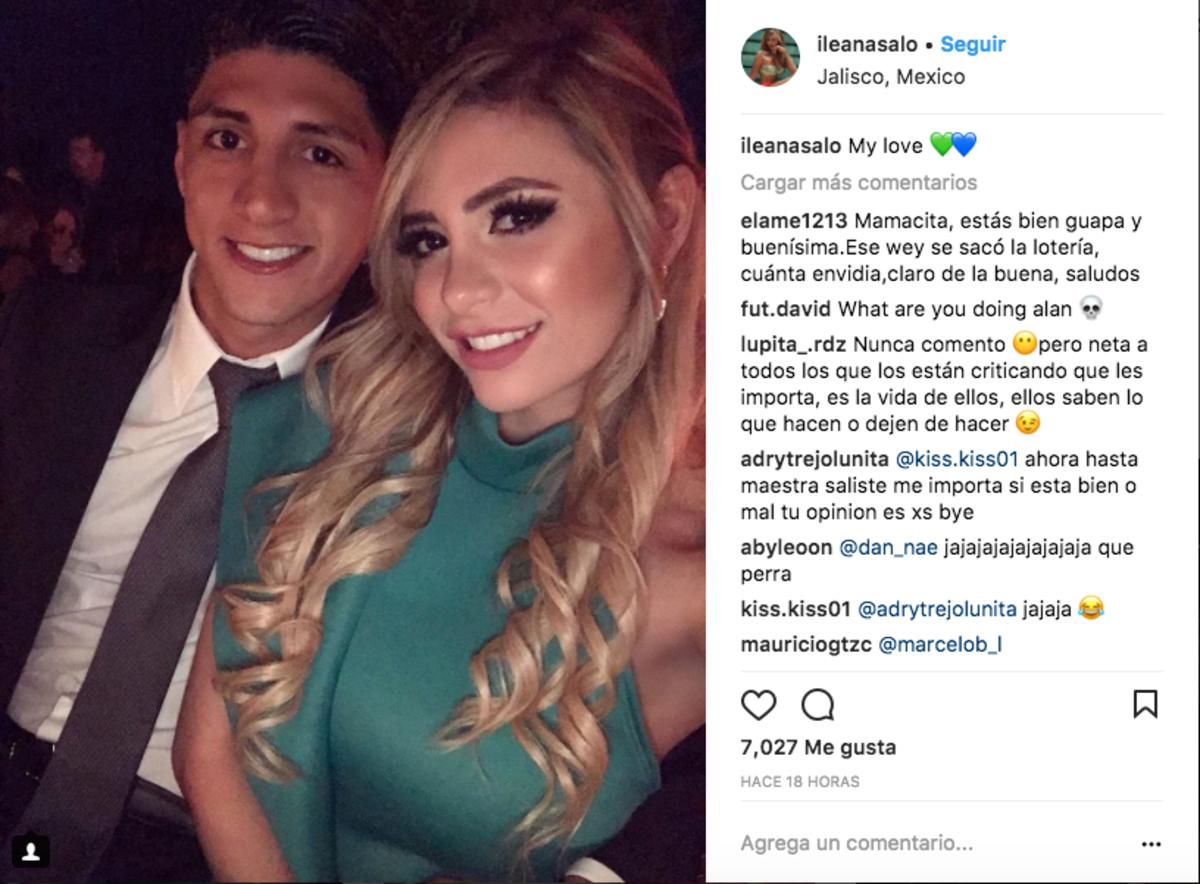The height and width of the screenshot is (884, 1200).
Task: Visit commenter elame1213's profile
Action: coord(794,222)
